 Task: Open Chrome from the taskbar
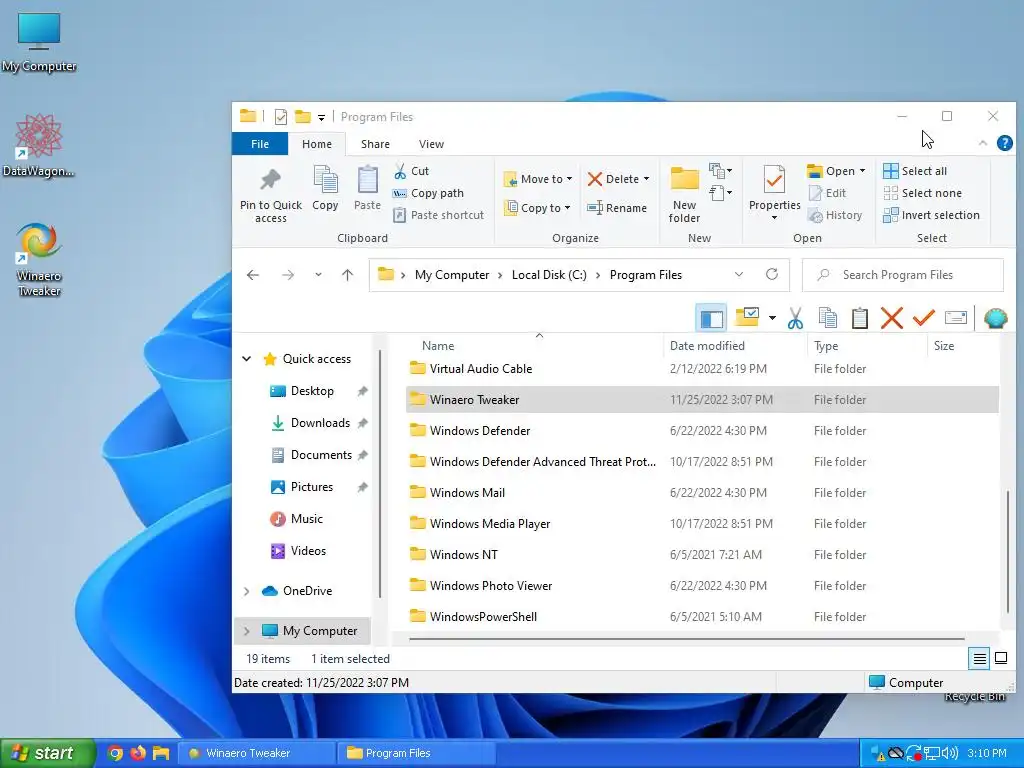pos(115,753)
